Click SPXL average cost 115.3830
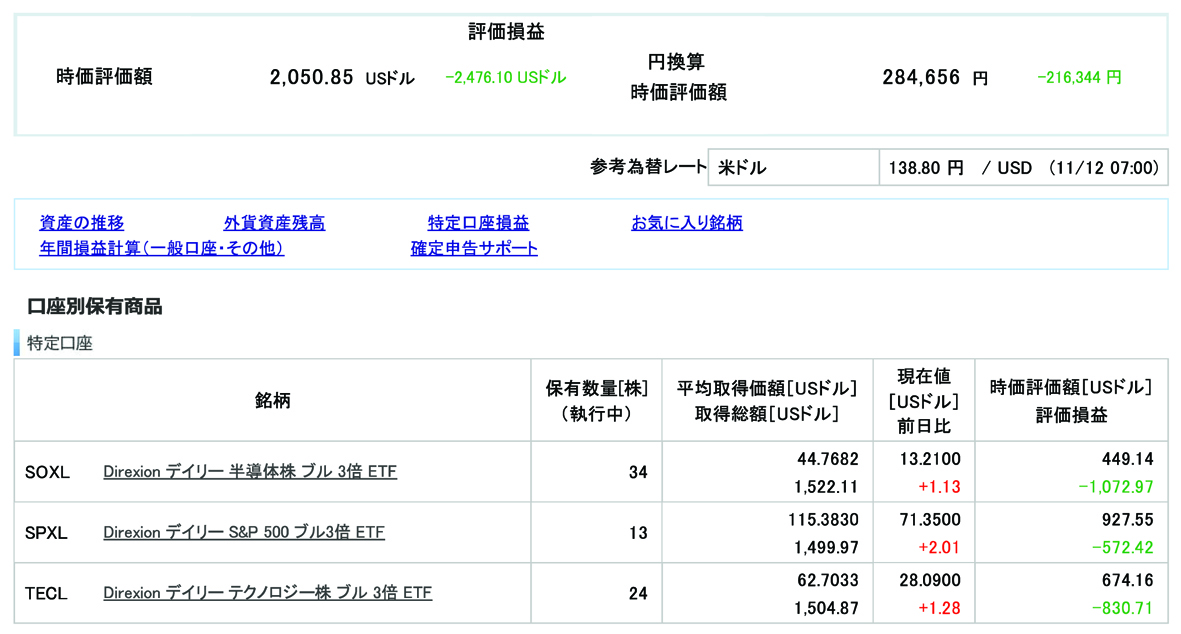Viewport: 1181px width, 634px height. click(823, 520)
